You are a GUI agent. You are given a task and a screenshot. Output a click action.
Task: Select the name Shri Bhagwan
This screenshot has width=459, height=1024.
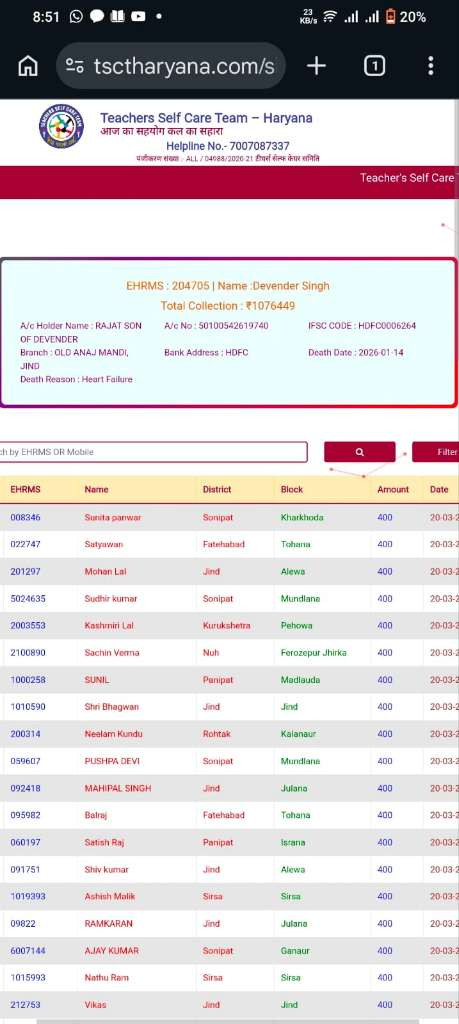112,707
